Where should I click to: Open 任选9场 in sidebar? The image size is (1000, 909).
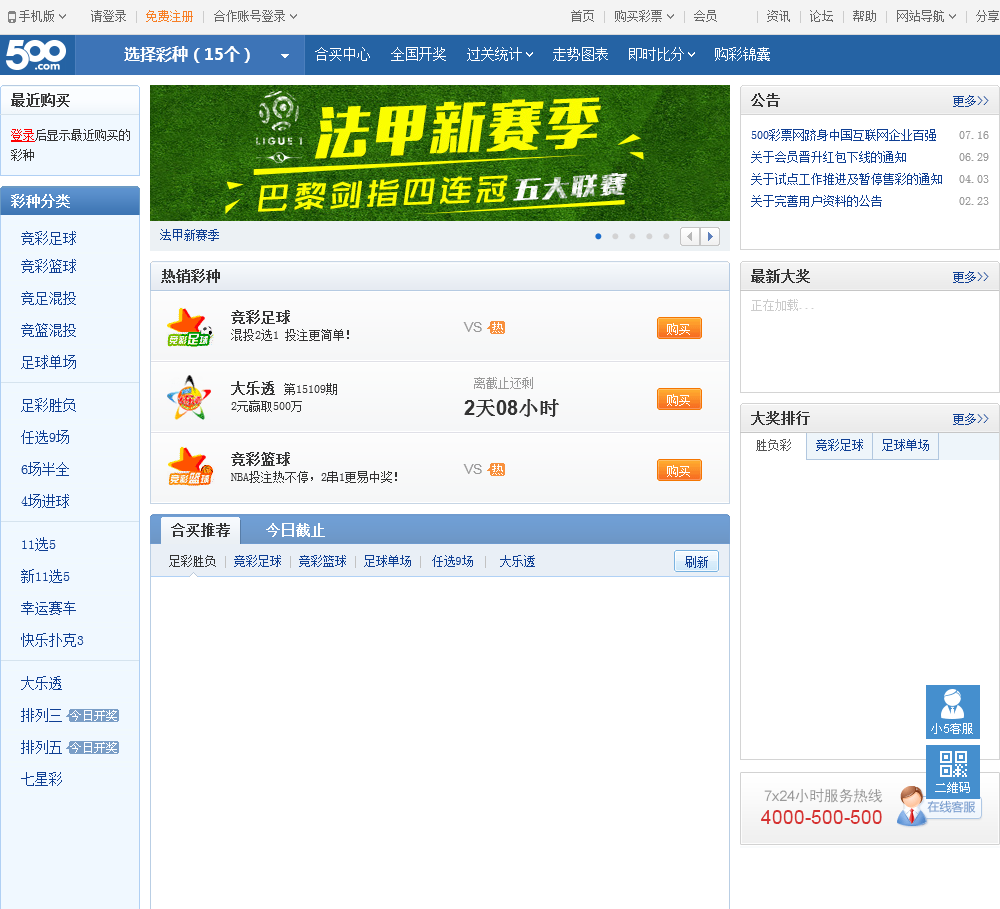pyautogui.click(x=45, y=437)
